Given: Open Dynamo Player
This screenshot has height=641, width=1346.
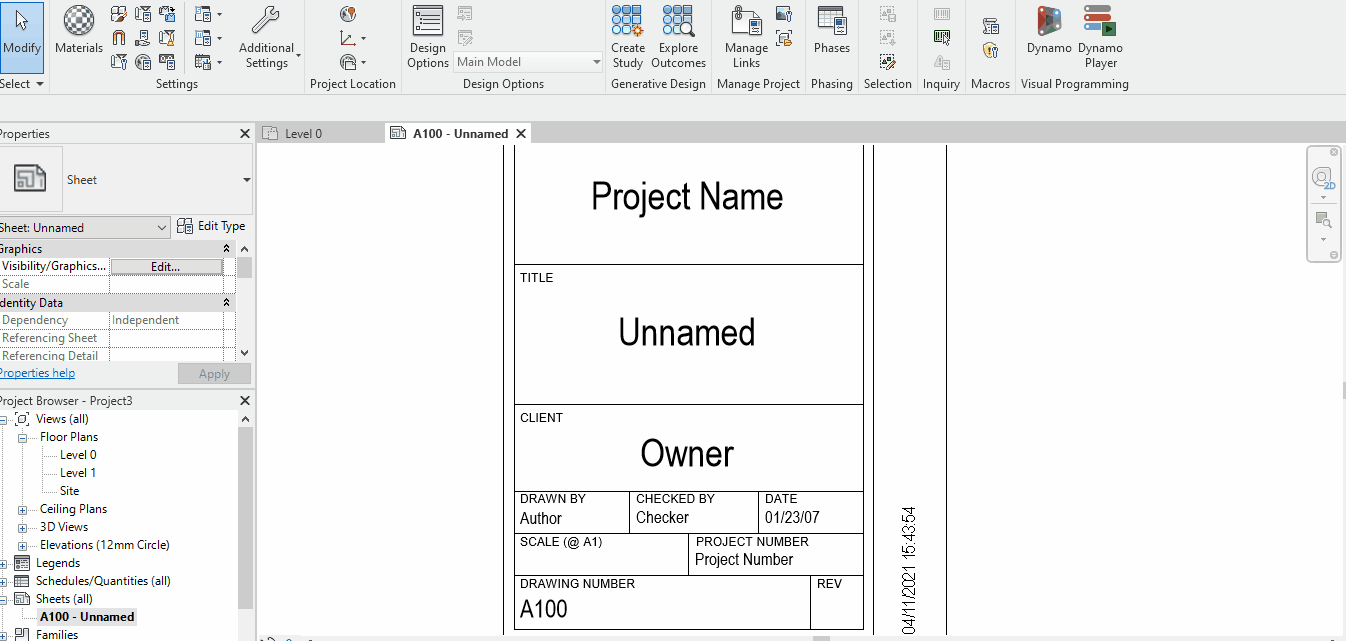Looking at the screenshot, I should click(x=1100, y=37).
